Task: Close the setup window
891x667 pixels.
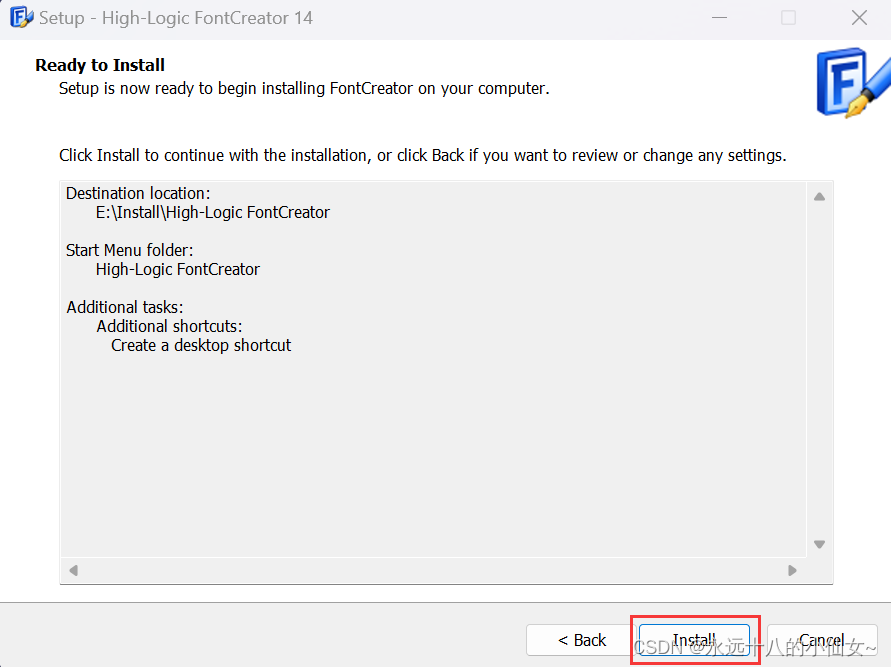Action: [859, 18]
